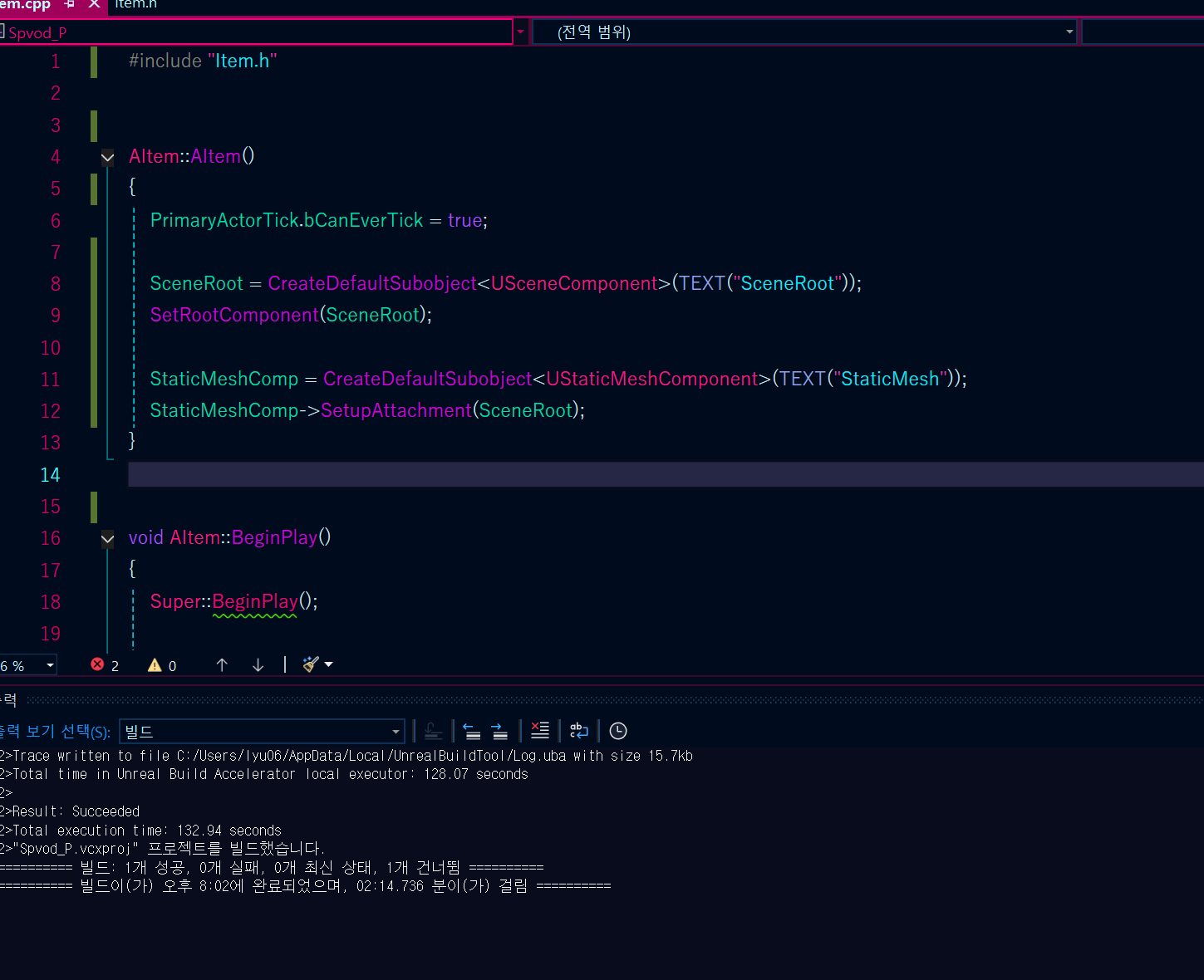Open the scope dropdown showing 전역 범위
Screen dimensions: 1204x980
click(804, 32)
